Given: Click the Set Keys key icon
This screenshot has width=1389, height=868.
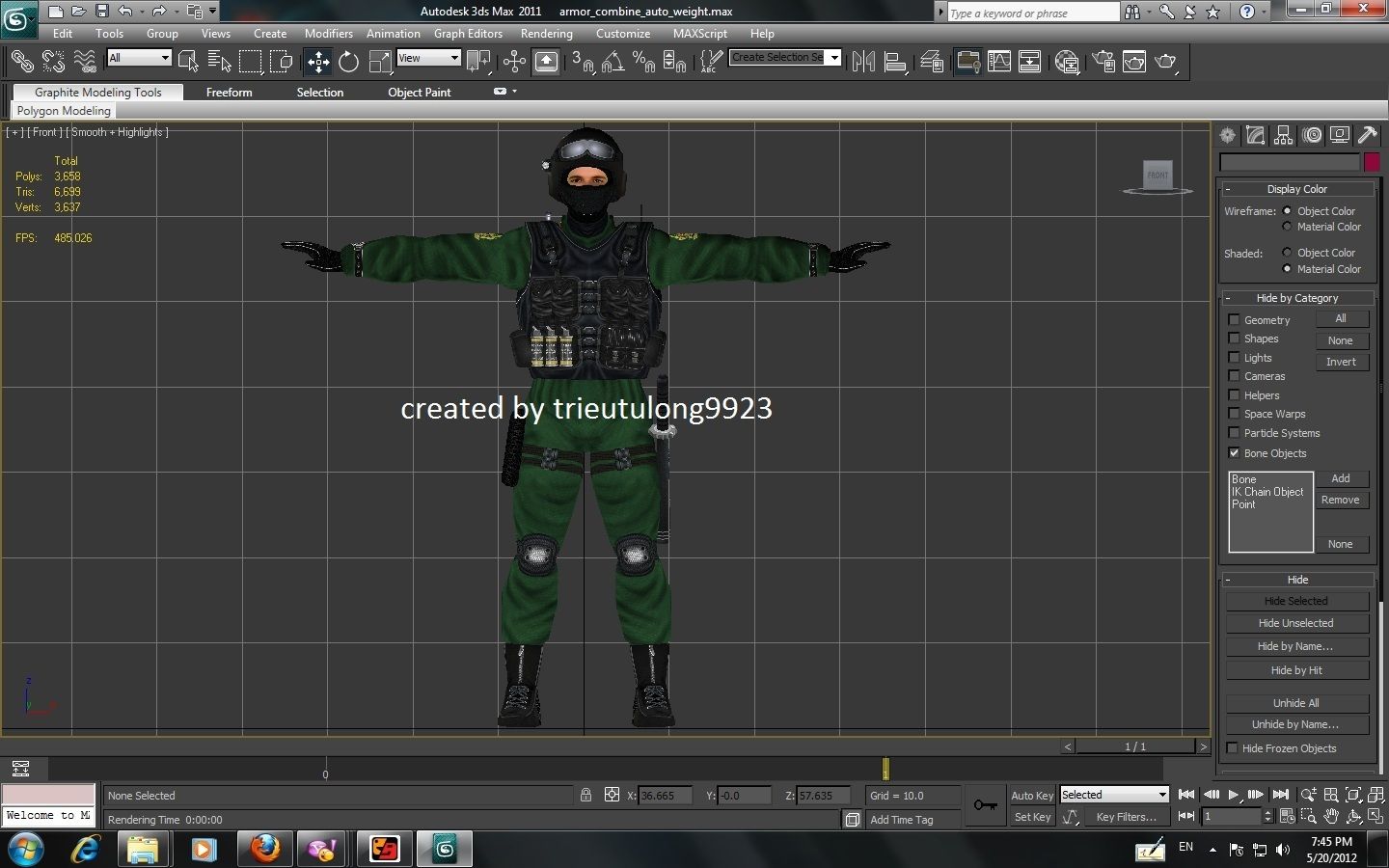Looking at the screenshot, I should click(985, 805).
